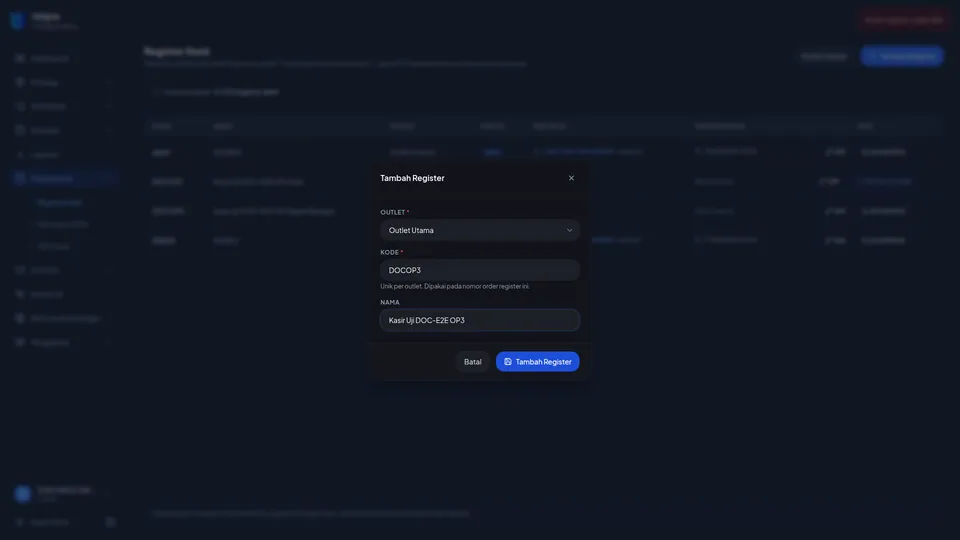Focus the Kode field containing DOCOP3

(x=479, y=270)
